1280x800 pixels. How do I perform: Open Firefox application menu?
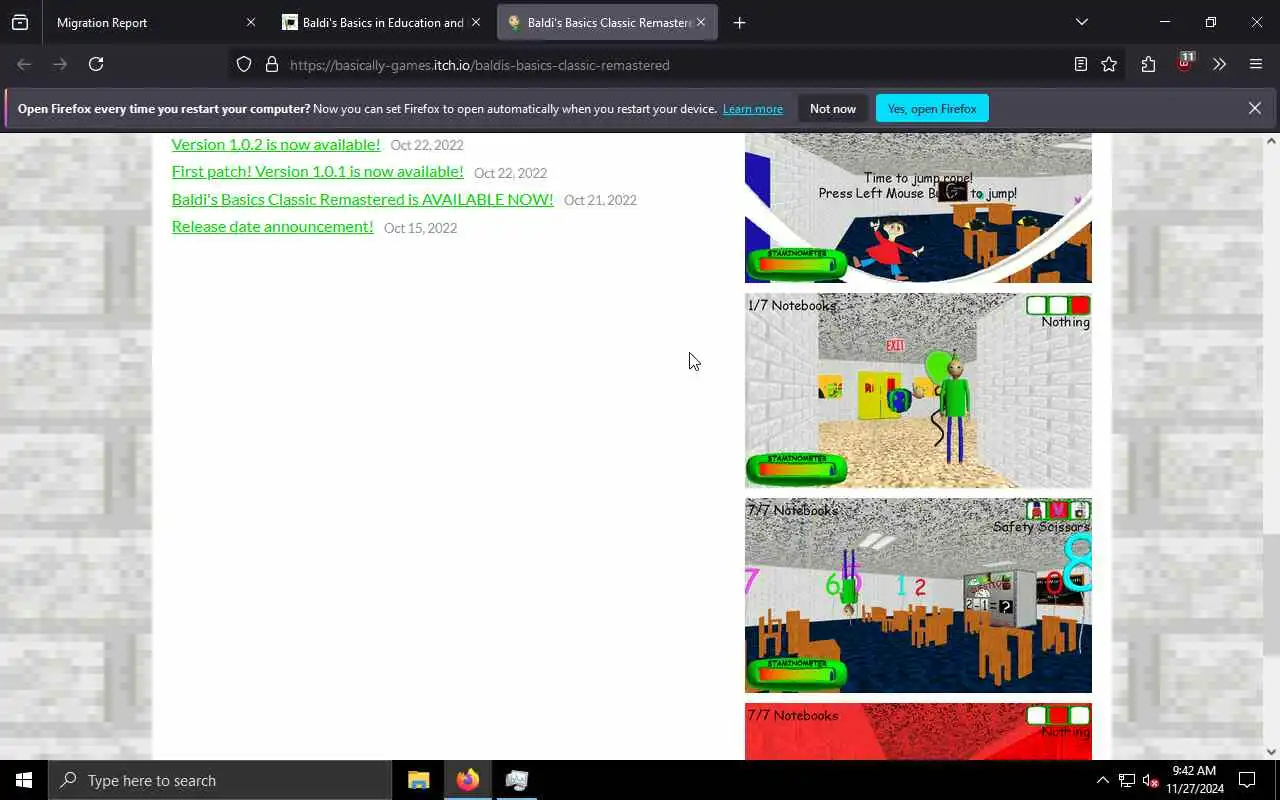click(x=1256, y=64)
